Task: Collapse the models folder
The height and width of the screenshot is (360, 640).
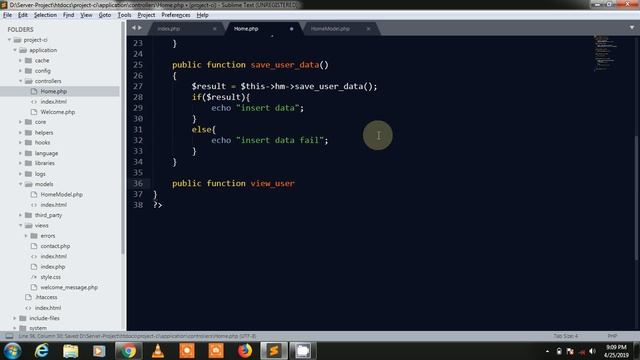Action: tap(20, 184)
